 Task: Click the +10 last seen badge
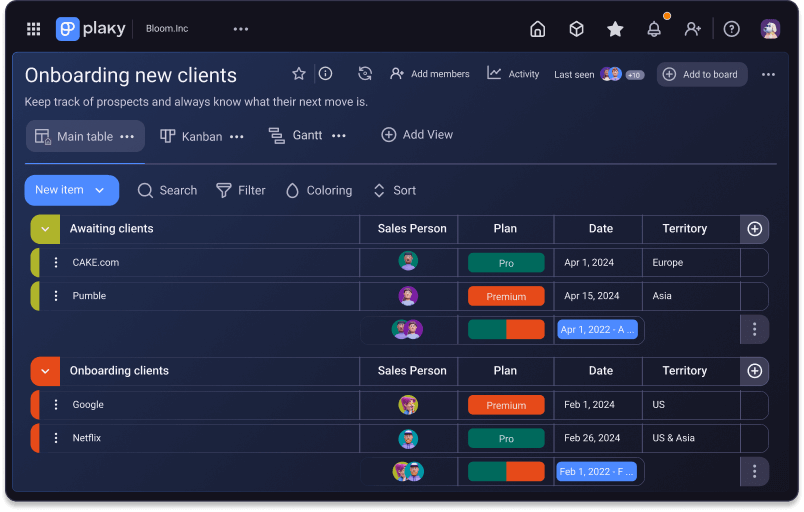pyautogui.click(x=634, y=75)
